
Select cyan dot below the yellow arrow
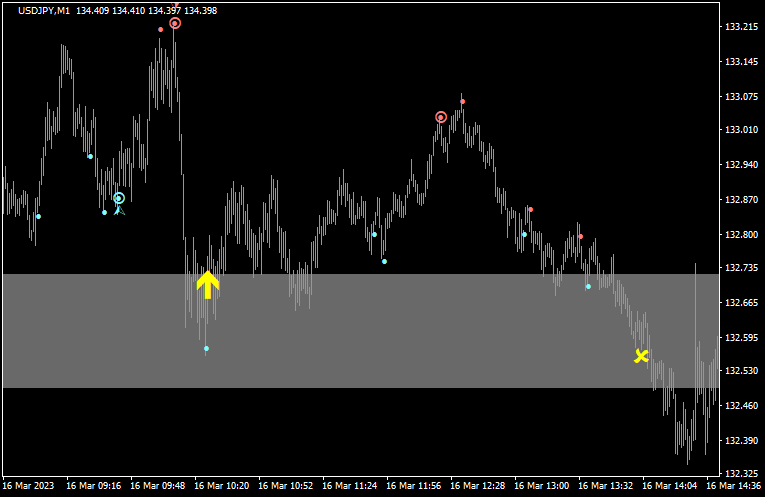pyautogui.click(x=207, y=348)
